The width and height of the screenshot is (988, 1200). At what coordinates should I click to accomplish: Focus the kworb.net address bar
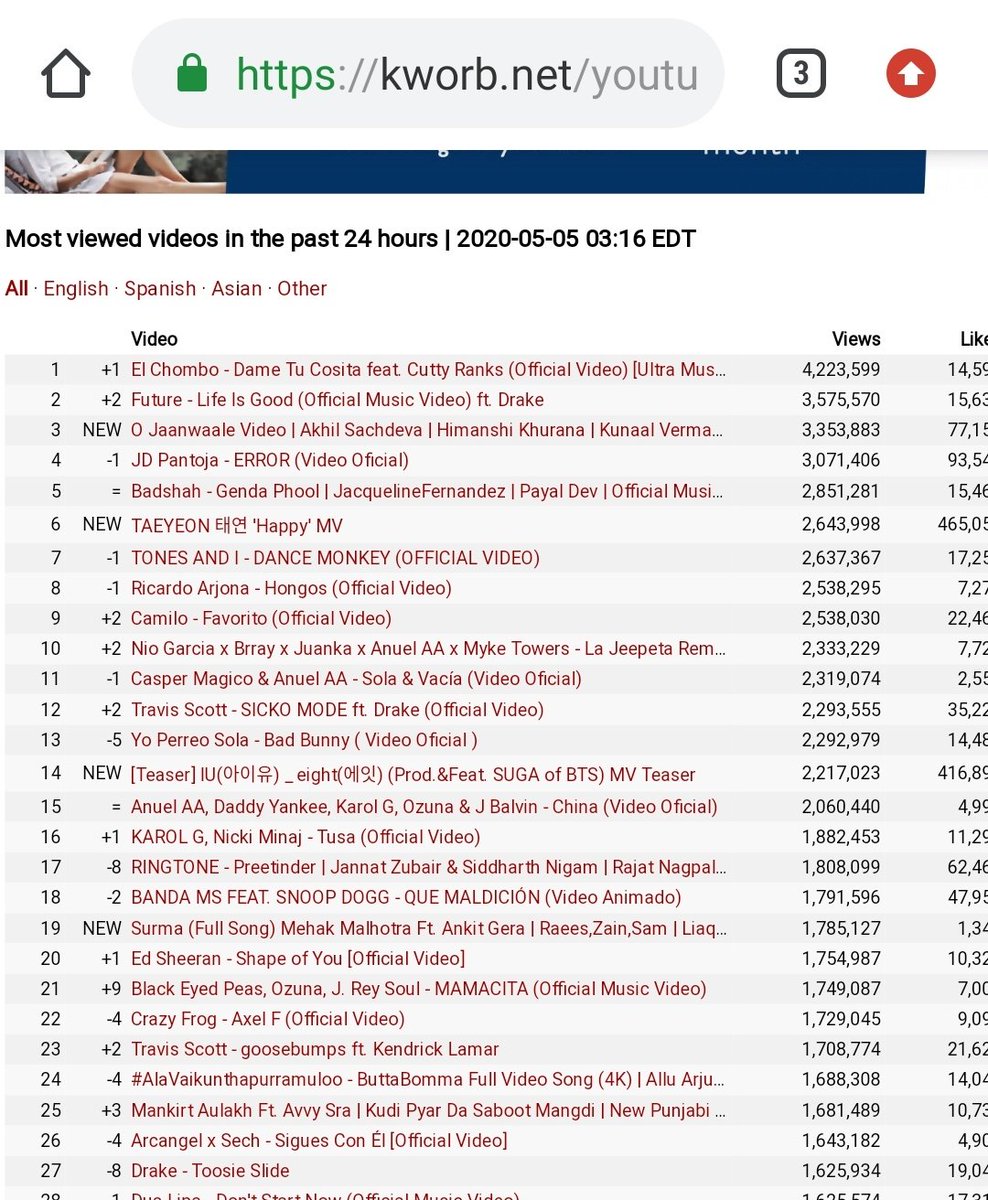(428, 74)
